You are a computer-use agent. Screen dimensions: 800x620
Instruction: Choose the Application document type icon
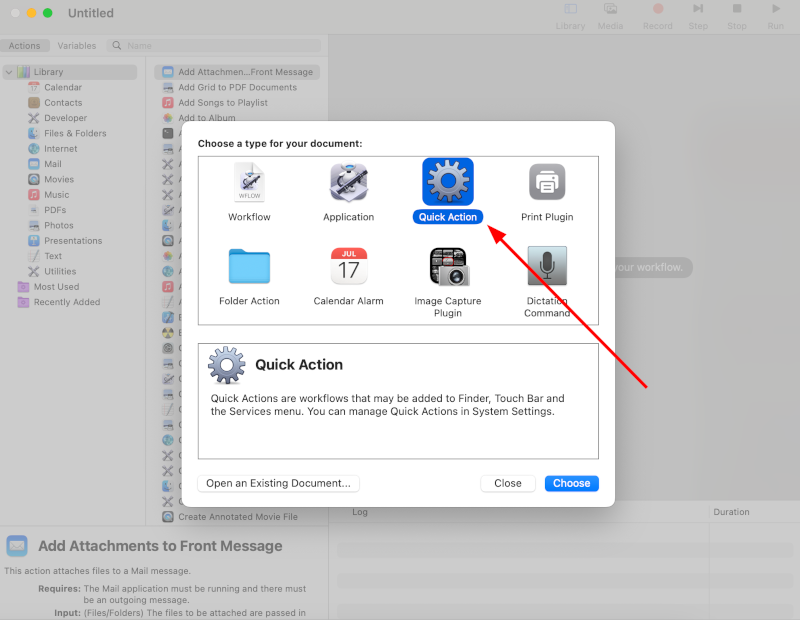(x=348, y=183)
